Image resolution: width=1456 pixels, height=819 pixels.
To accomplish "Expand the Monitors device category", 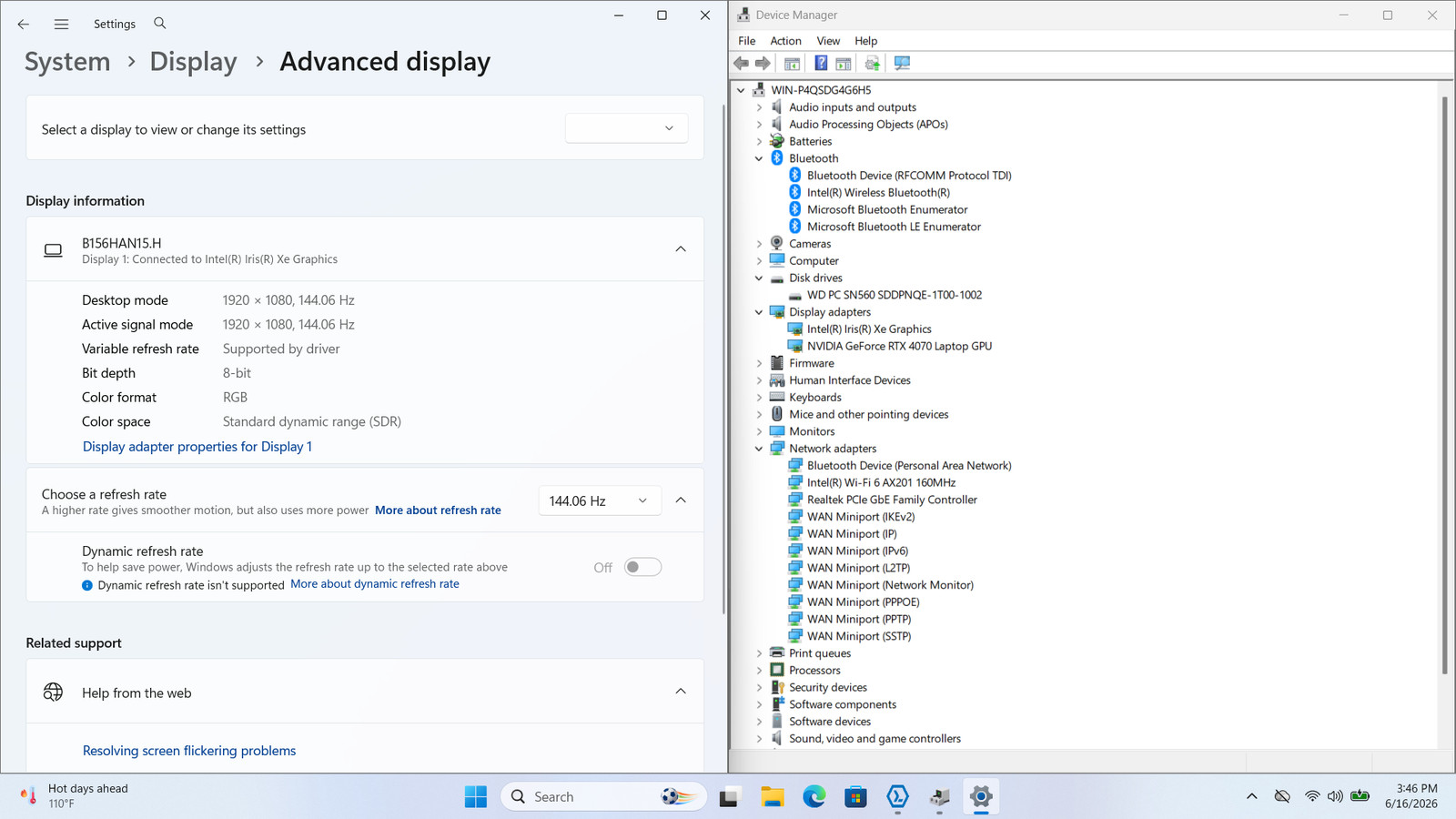I will click(759, 431).
